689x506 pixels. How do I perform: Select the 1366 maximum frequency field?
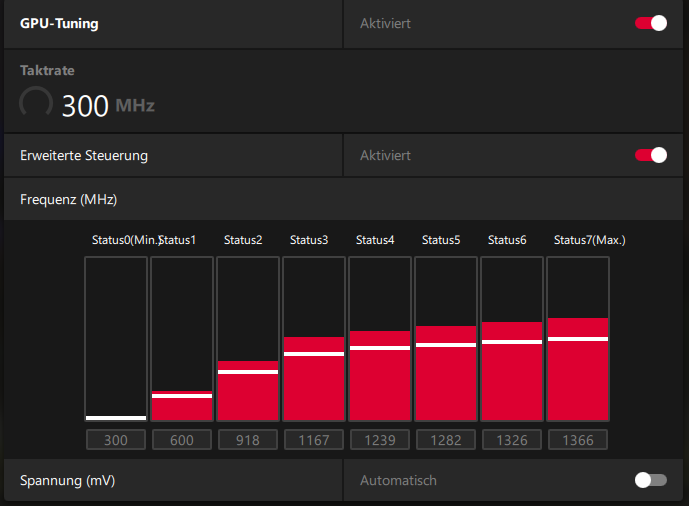[x=578, y=440]
